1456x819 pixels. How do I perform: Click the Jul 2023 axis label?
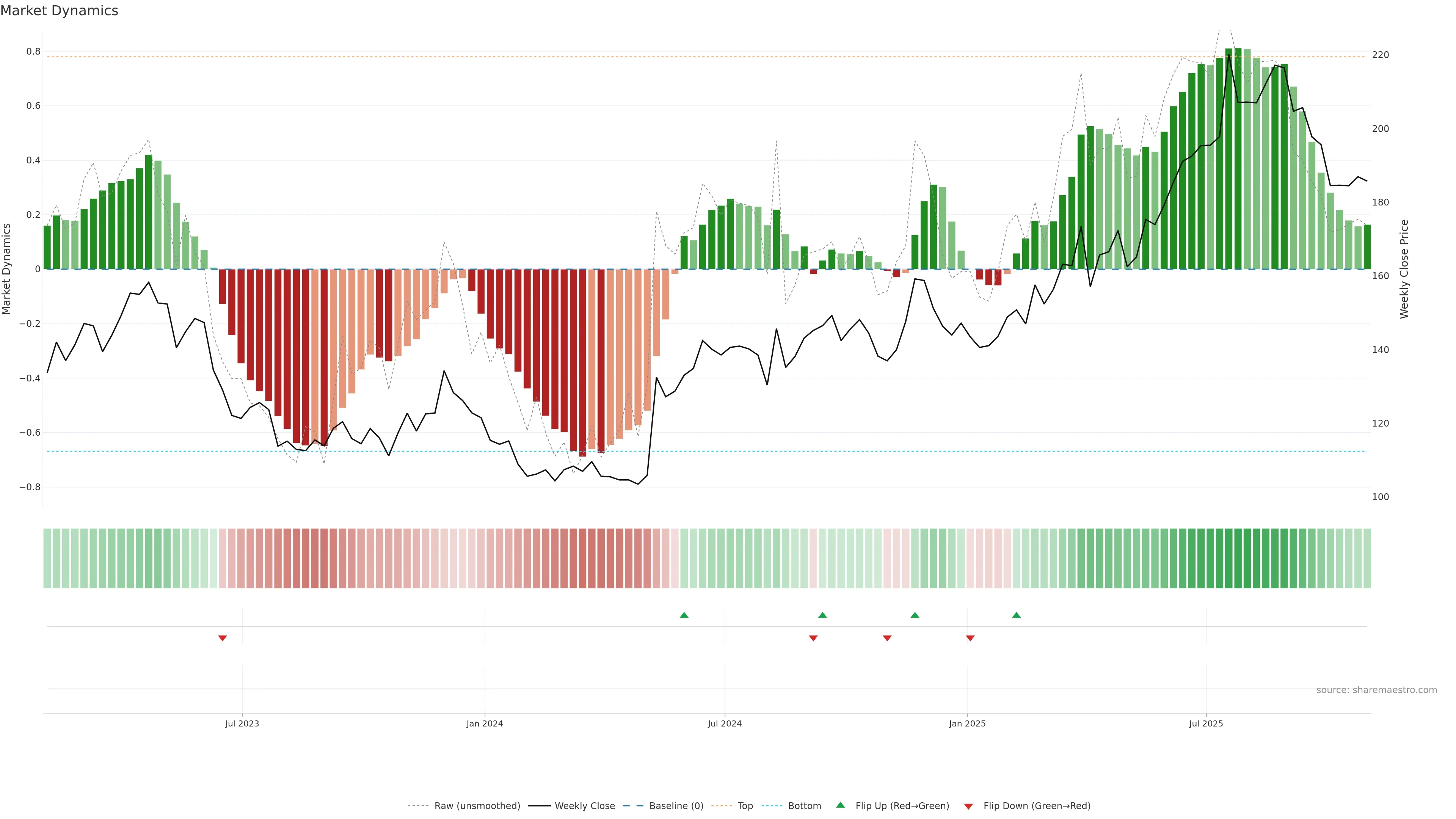(242, 723)
